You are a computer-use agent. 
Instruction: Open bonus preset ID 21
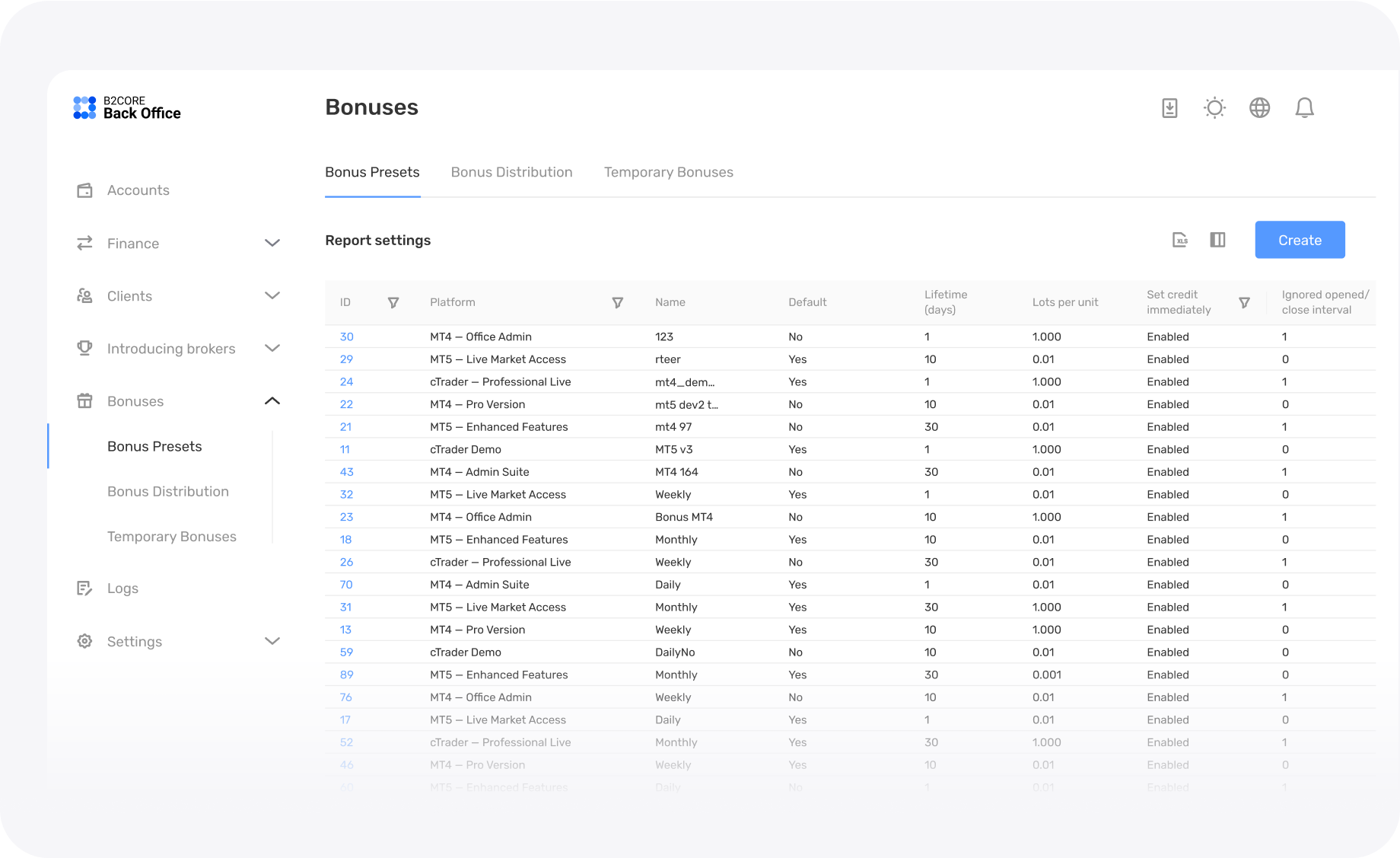[x=345, y=427]
